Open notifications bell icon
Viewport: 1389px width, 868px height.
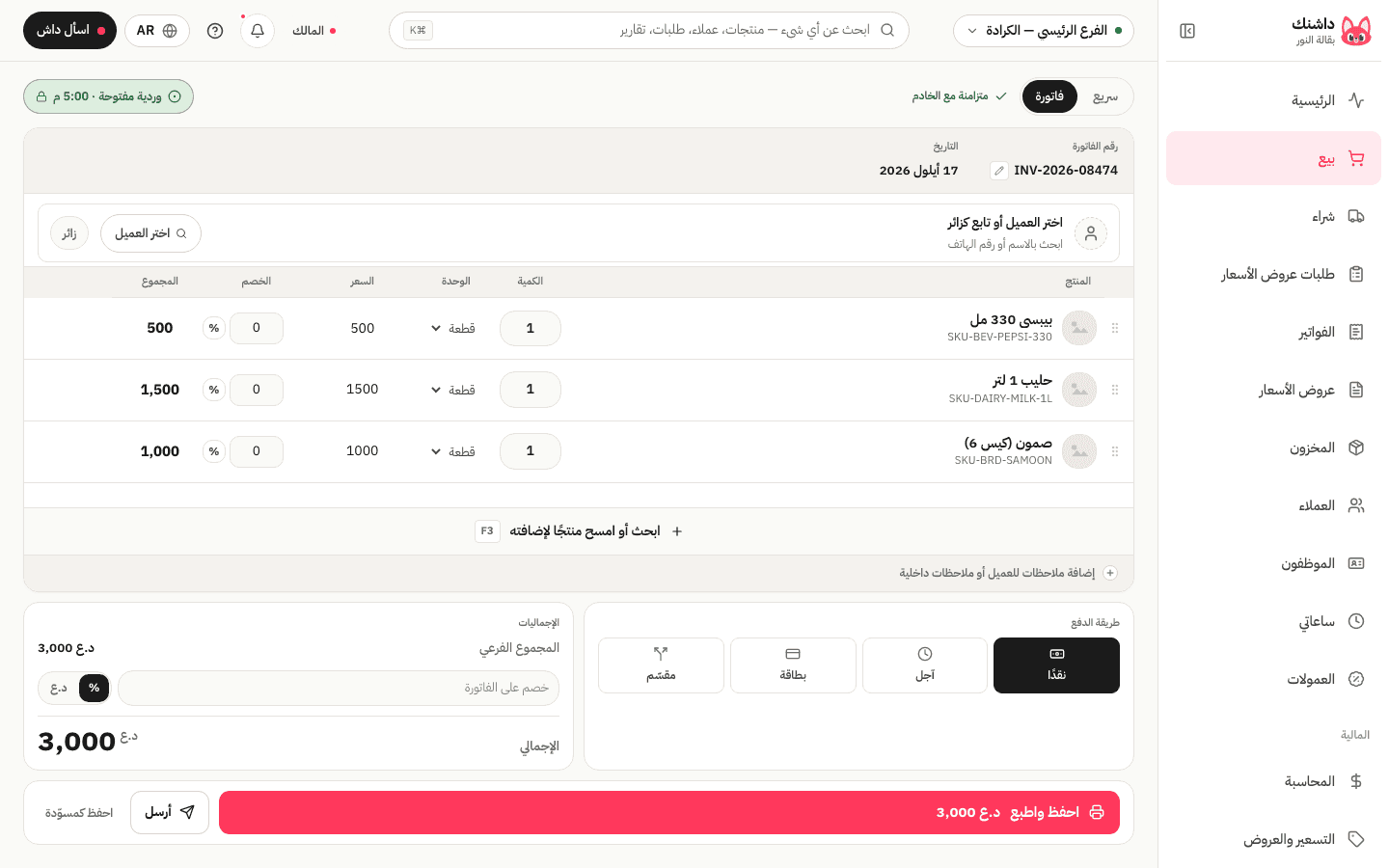[x=258, y=31]
